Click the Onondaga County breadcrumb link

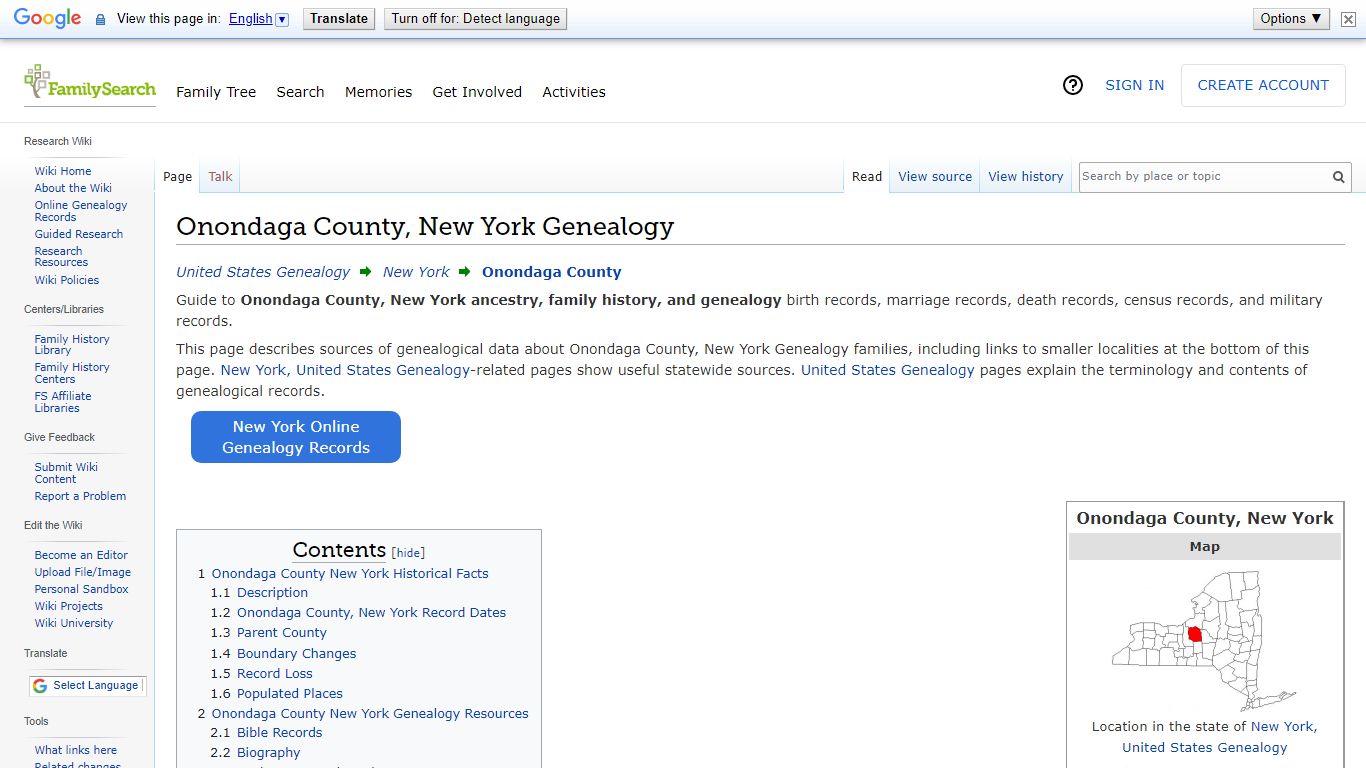[551, 272]
